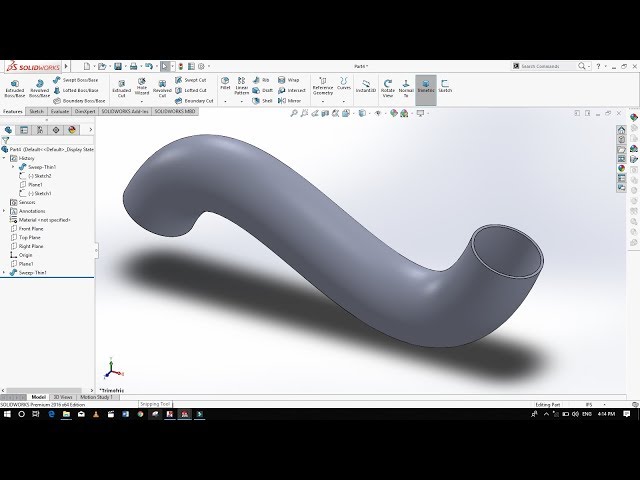Select Revolved Cut tool
The height and width of the screenshot is (480, 640).
(162, 88)
